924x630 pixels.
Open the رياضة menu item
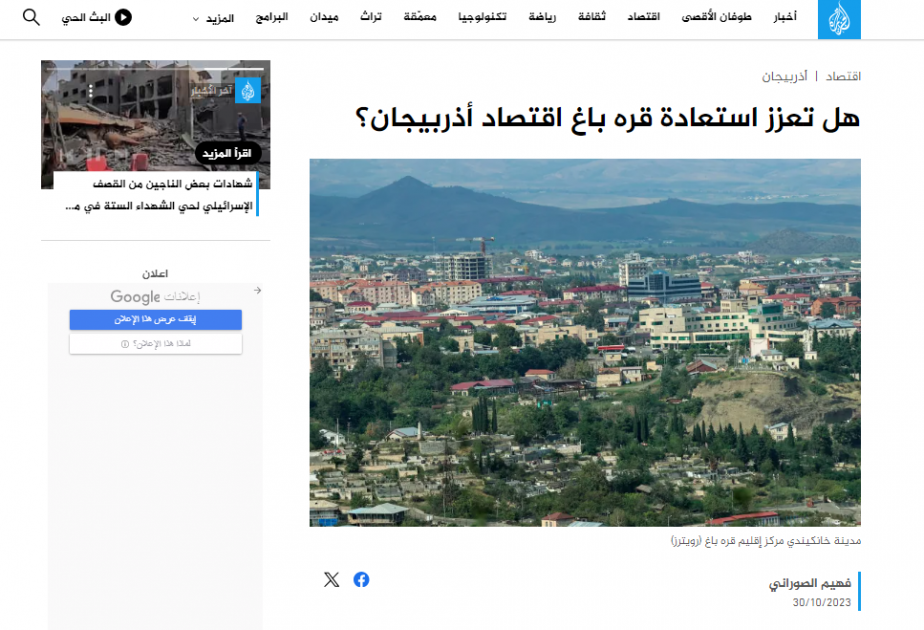point(542,17)
